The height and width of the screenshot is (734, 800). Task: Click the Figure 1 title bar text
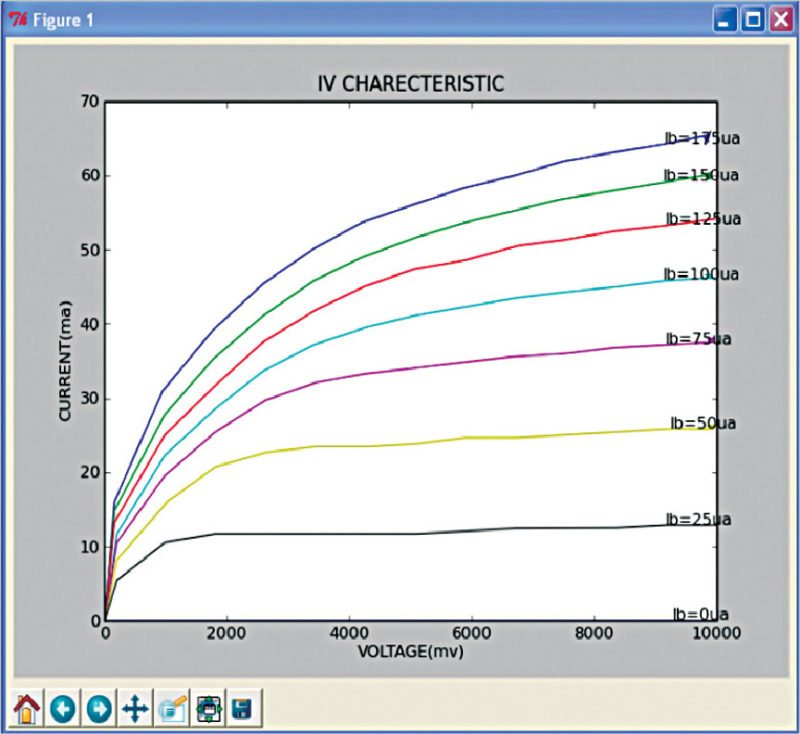[x=64, y=20]
